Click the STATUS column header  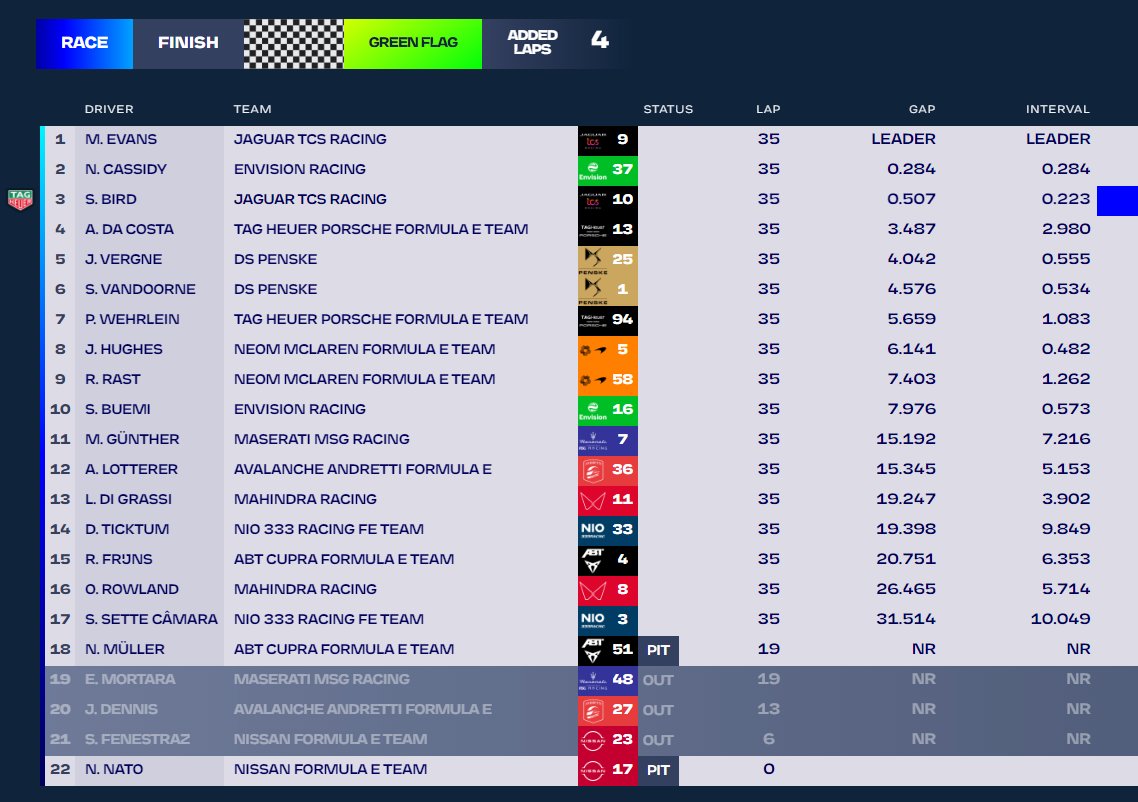point(668,109)
